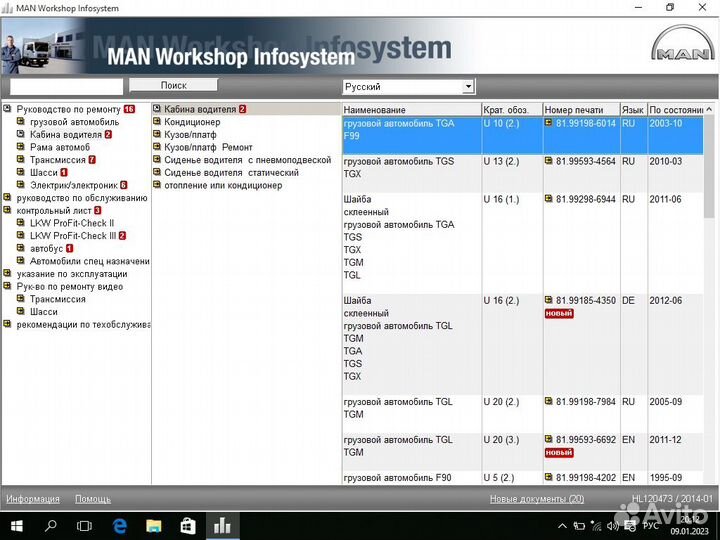Open the Информация link
Image resolution: width=720 pixels, height=540 pixels.
coord(33,499)
